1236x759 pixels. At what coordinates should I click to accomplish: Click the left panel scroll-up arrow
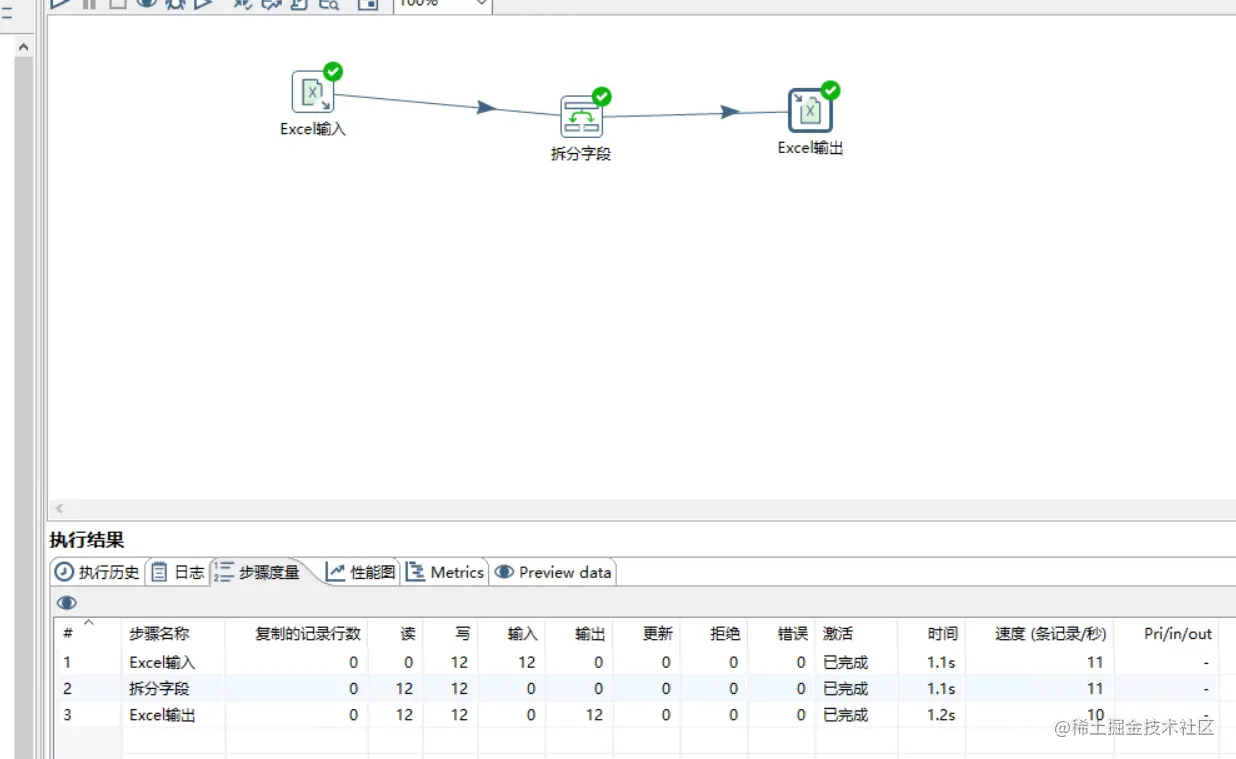23,47
